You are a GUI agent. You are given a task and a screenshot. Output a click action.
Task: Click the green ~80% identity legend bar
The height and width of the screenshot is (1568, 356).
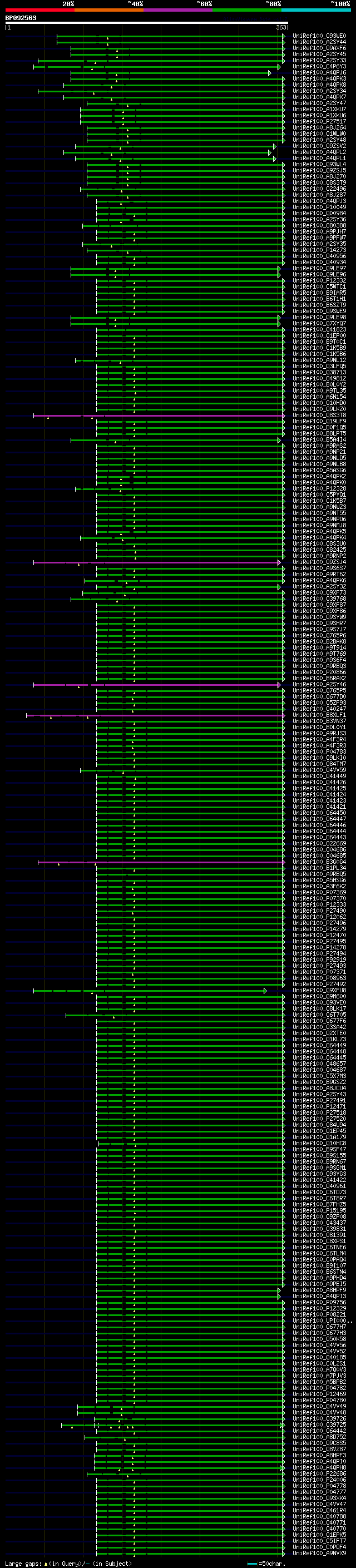coord(247,10)
